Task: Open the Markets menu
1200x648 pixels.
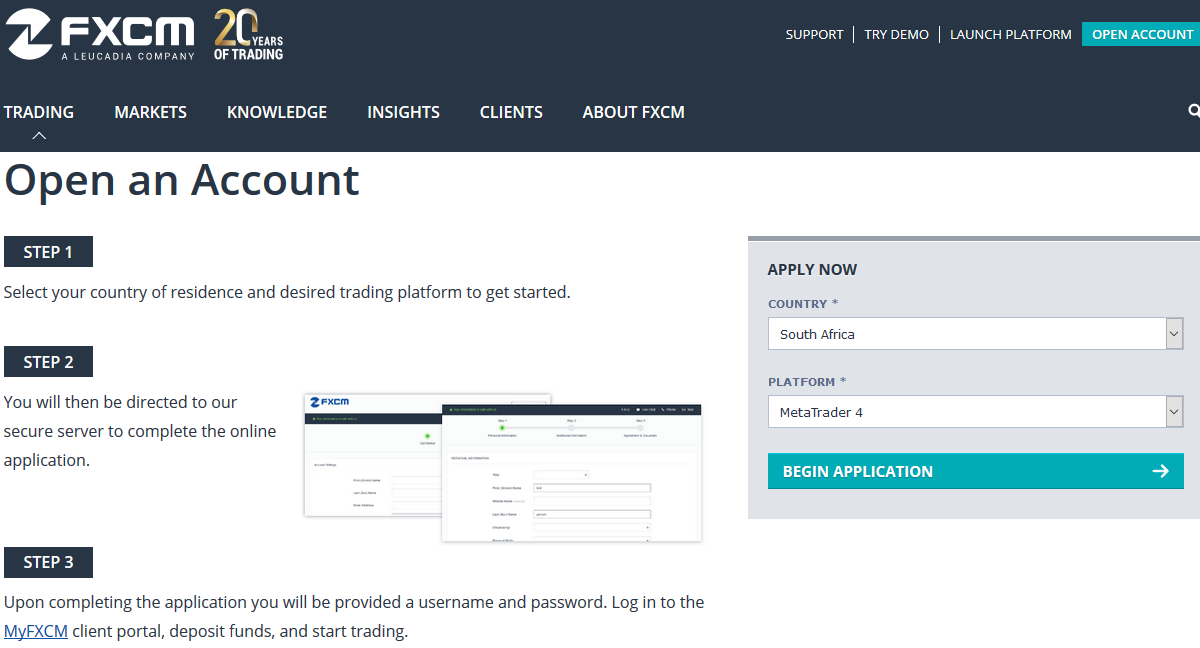Action: click(x=151, y=112)
